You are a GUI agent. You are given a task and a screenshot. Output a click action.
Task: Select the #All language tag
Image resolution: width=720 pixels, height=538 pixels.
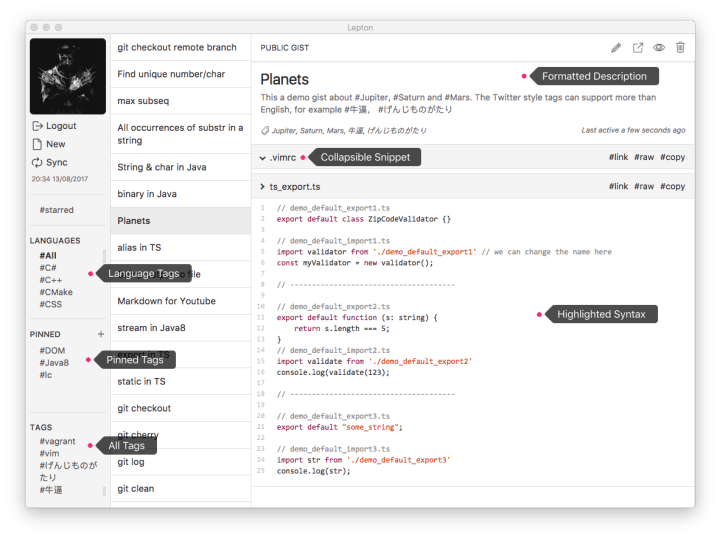48,256
